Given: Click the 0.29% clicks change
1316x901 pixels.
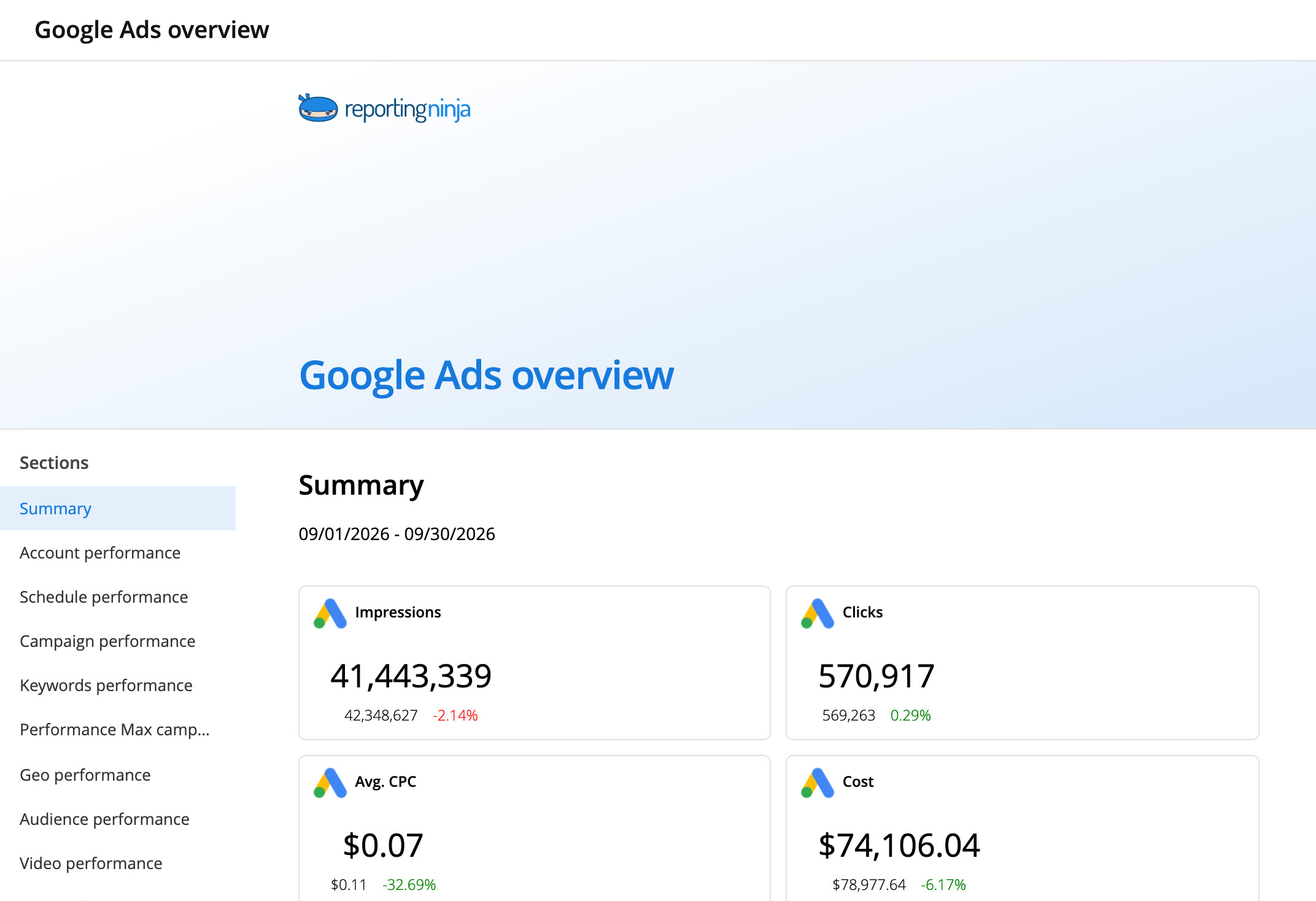Looking at the screenshot, I should (x=910, y=715).
